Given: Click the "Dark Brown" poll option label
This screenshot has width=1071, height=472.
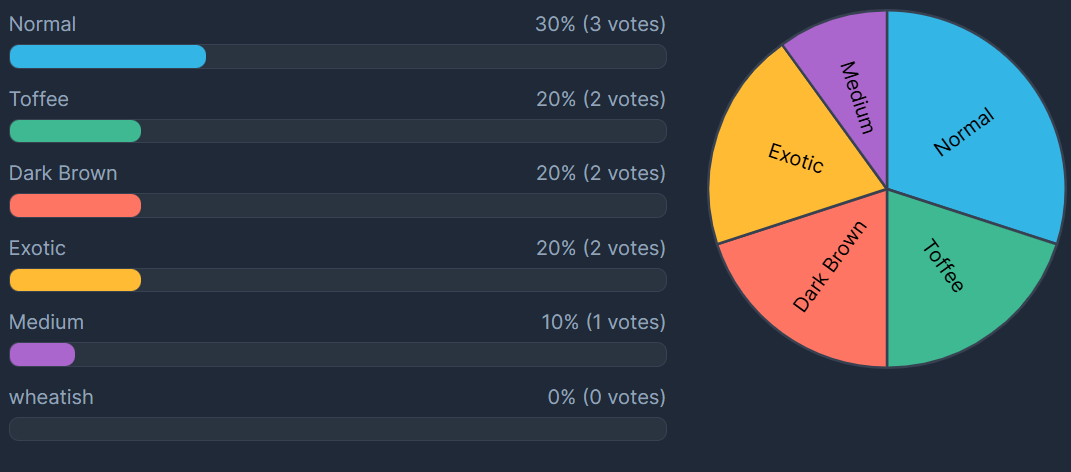Looking at the screenshot, I should (x=63, y=173).
